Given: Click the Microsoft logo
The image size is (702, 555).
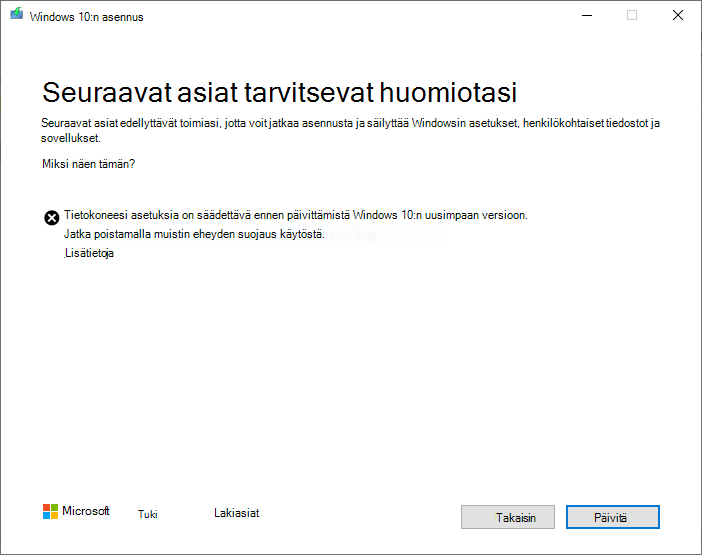Looking at the screenshot, I should 76,511.
